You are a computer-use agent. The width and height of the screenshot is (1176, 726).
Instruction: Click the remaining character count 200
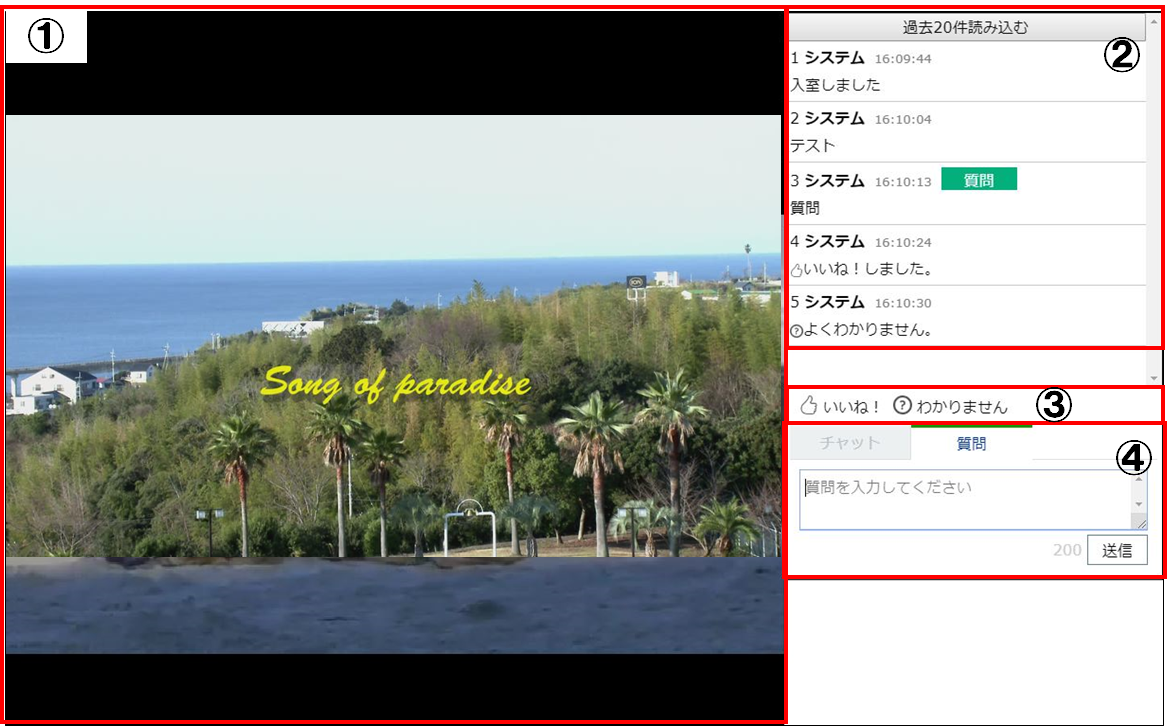1066,550
